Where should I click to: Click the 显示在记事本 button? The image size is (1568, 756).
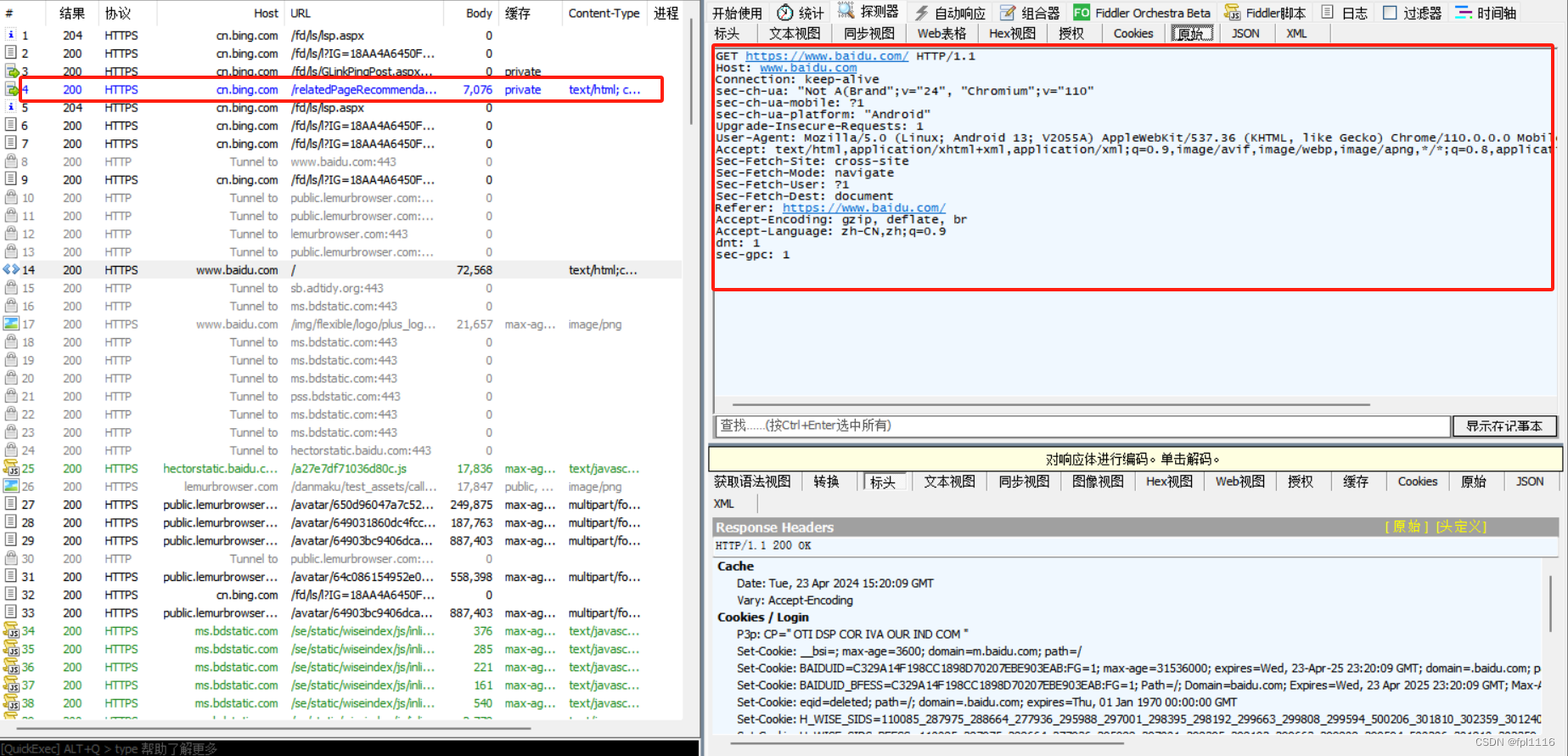coord(1504,426)
